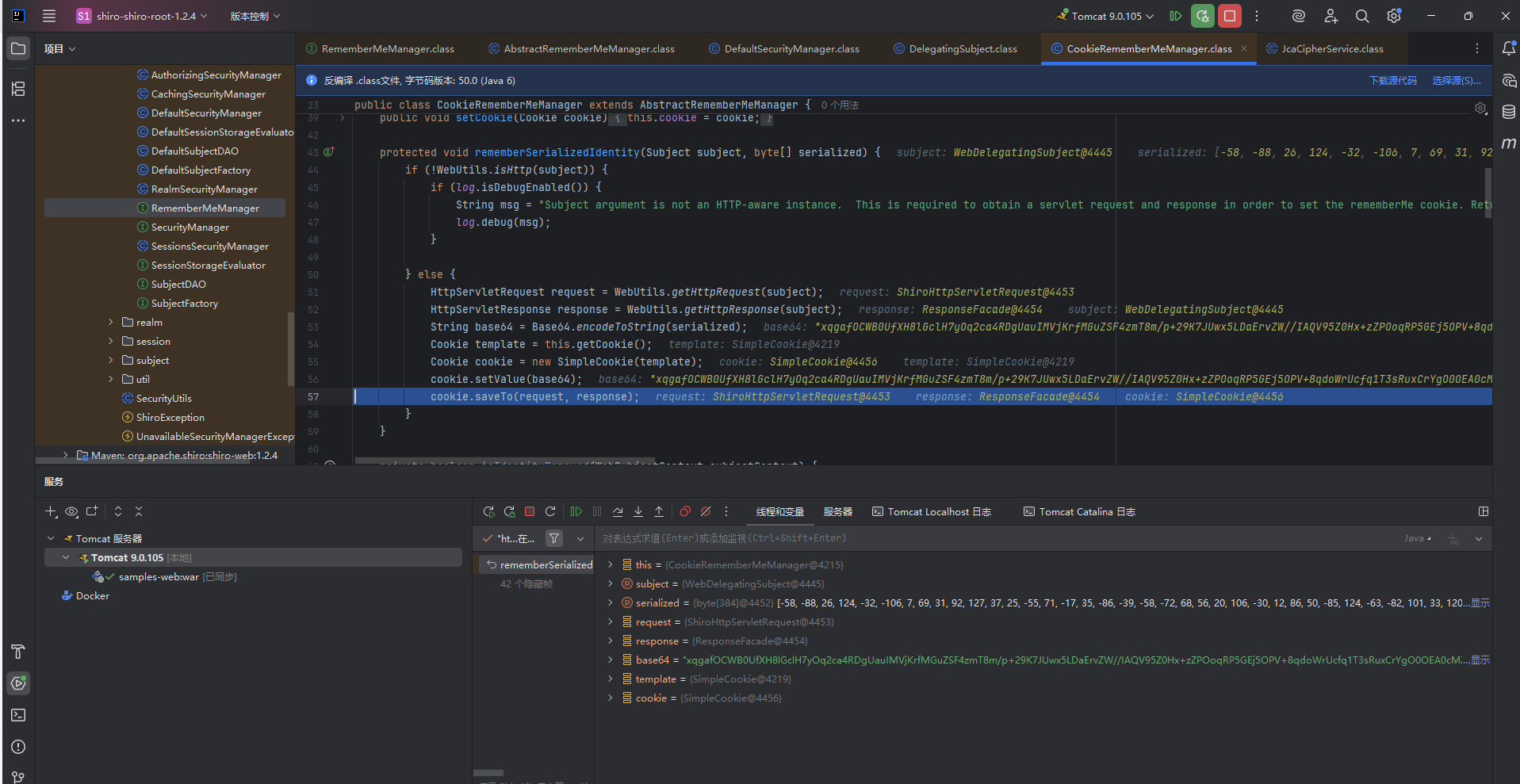Click the 下载源代码 link

[1392, 81]
